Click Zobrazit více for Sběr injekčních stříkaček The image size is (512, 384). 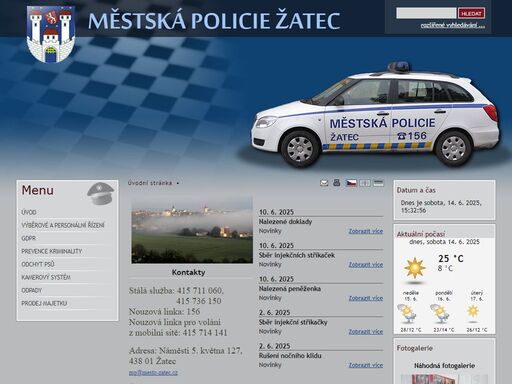pos(366,264)
